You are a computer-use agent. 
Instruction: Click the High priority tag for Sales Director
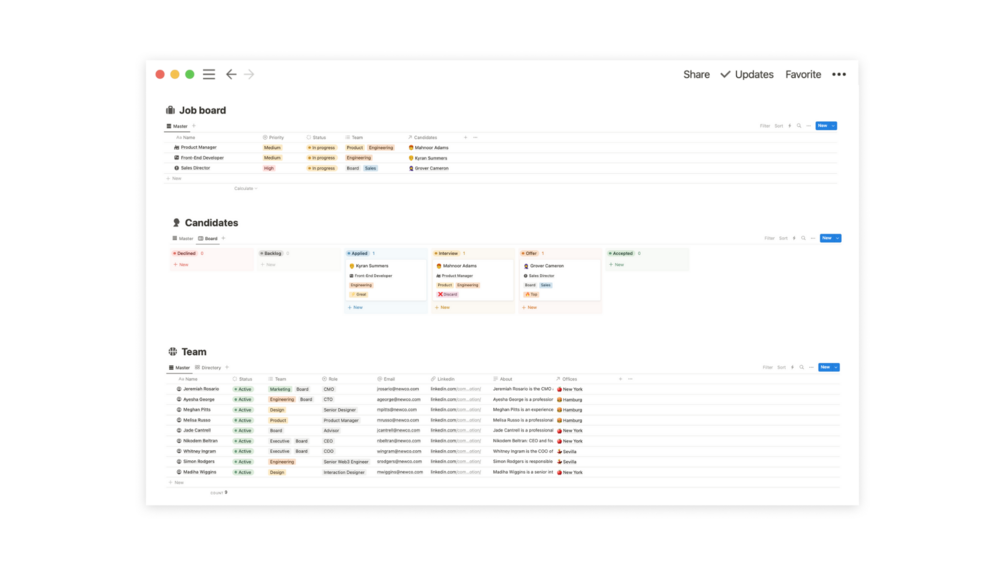pos(269,168)
